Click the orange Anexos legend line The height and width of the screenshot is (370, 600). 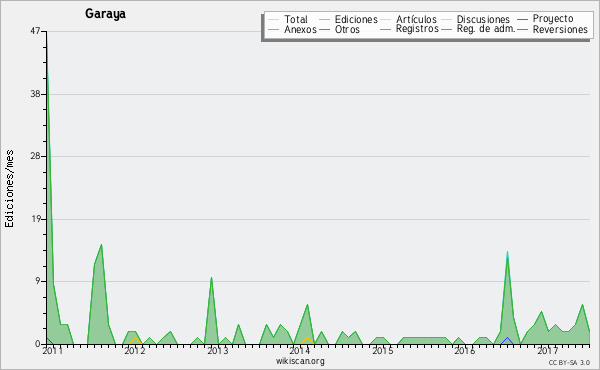pos(274,29)
